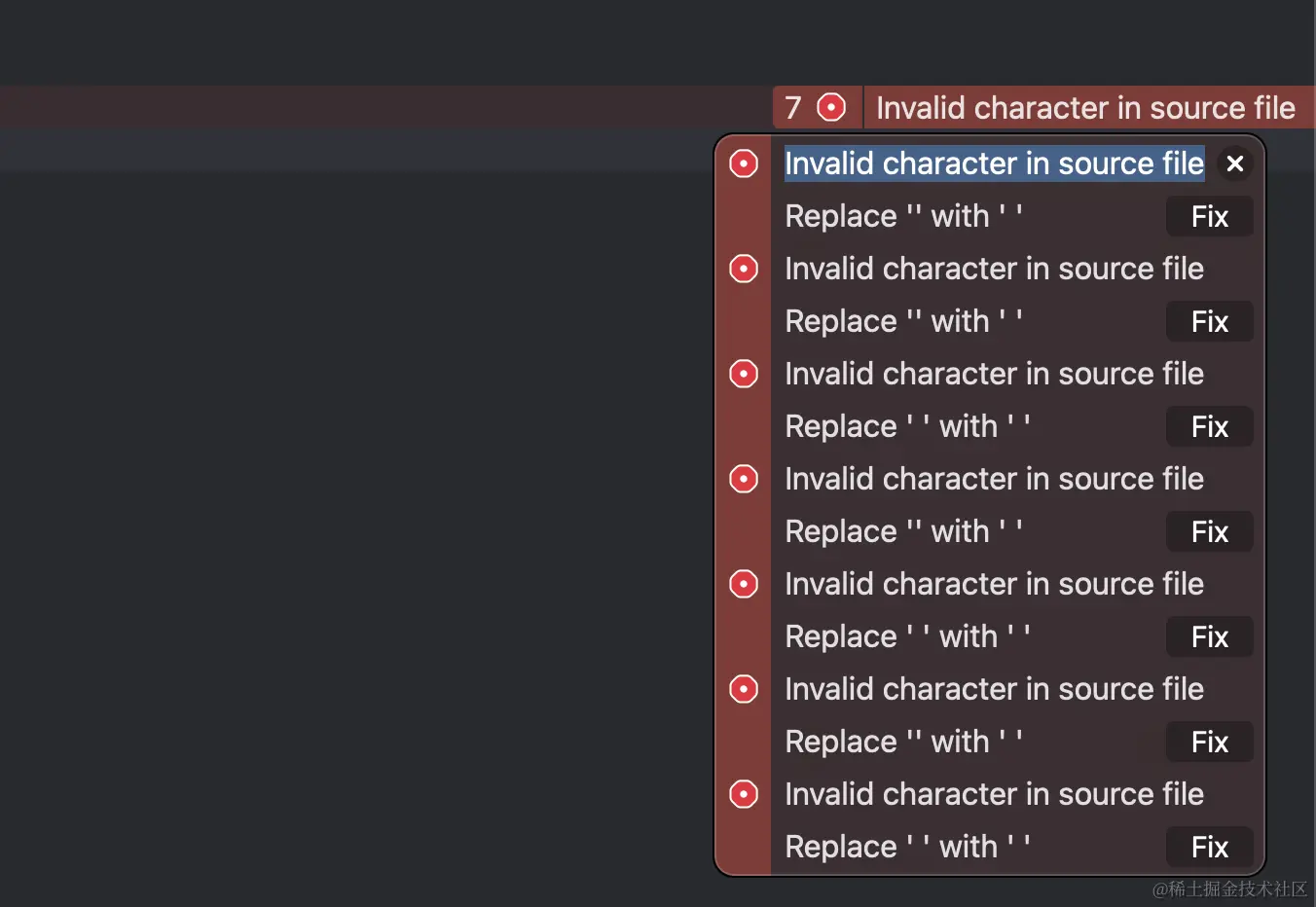
Task: Click the banner's 'Invalid character in source file' message
Action: point(1085,107)
